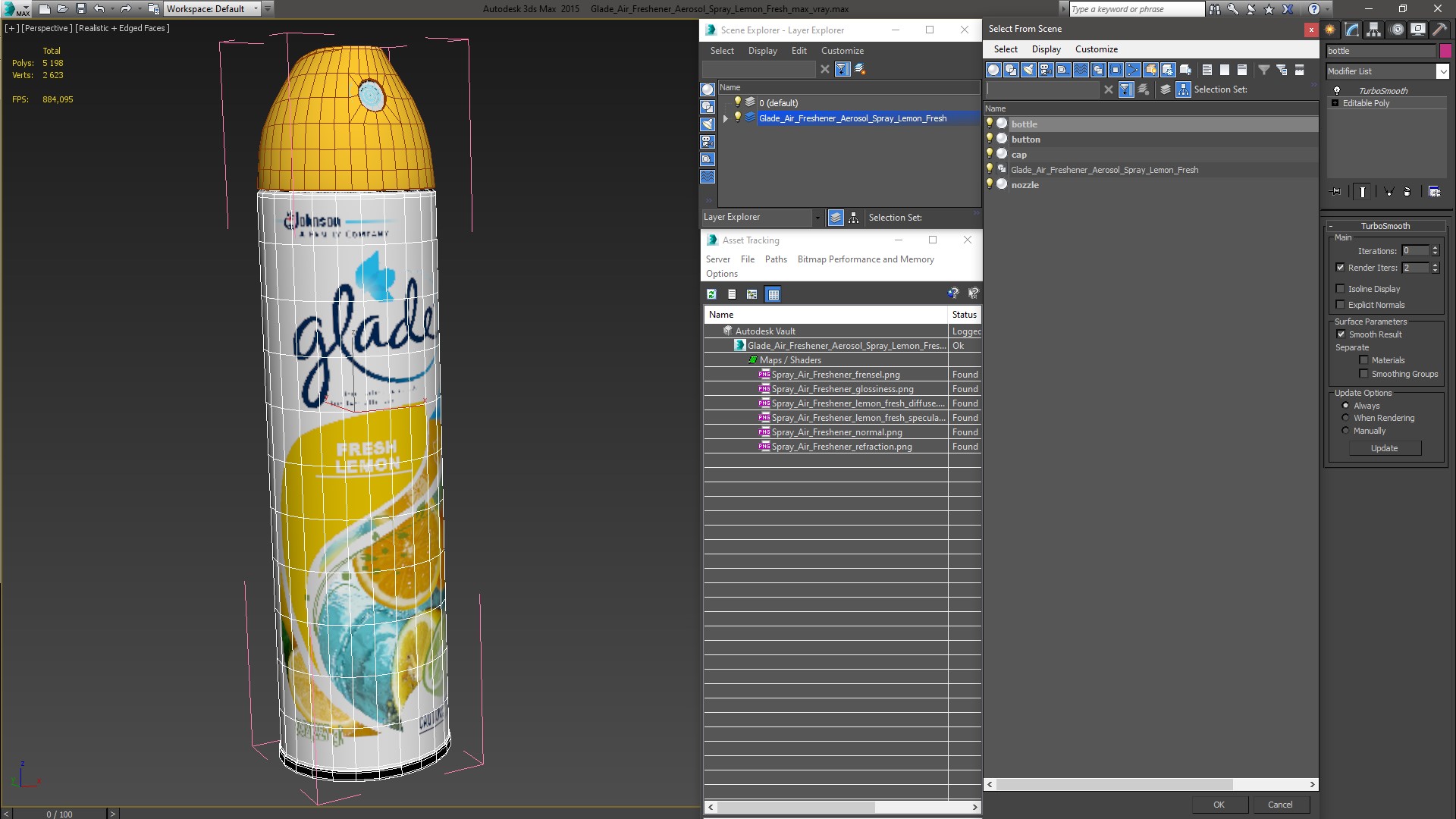Increase the Iterations spinner value

pyautogui.click(x=1435, y=248)
